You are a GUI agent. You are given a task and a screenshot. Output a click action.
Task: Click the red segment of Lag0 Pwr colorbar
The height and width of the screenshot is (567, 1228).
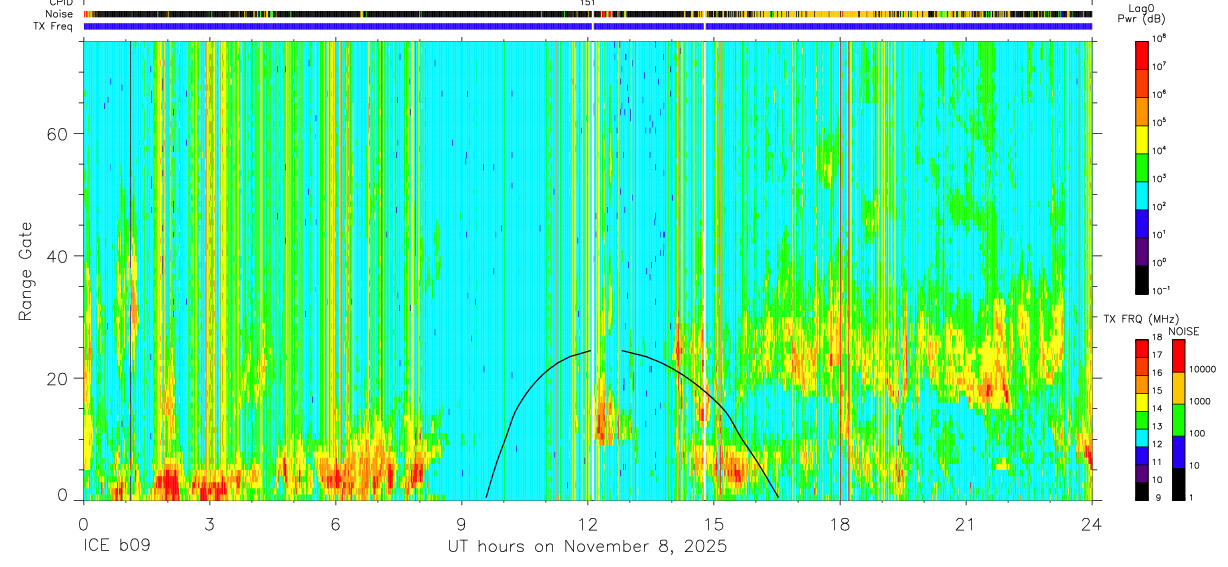pos(1142,54)
